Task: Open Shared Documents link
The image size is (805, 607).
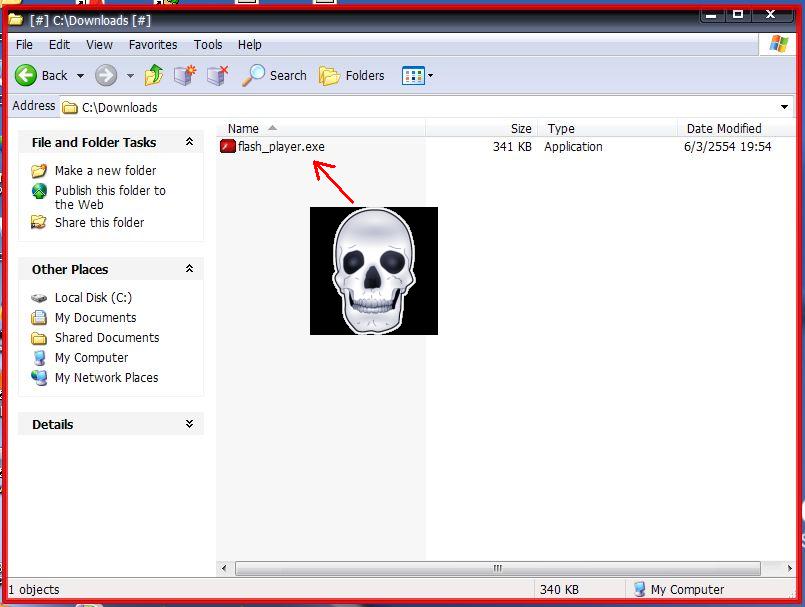Action: (107, 337)
